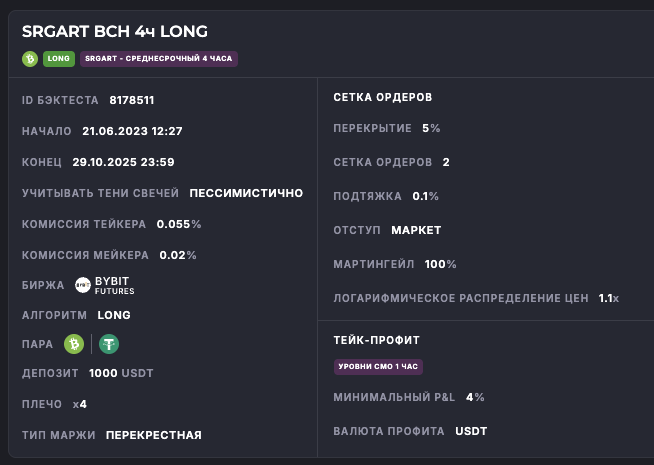Image resolution: width=654 pixels, height=465 pixels.
Task: Click the backtest ID number 8178511
Action: point(132,101)
